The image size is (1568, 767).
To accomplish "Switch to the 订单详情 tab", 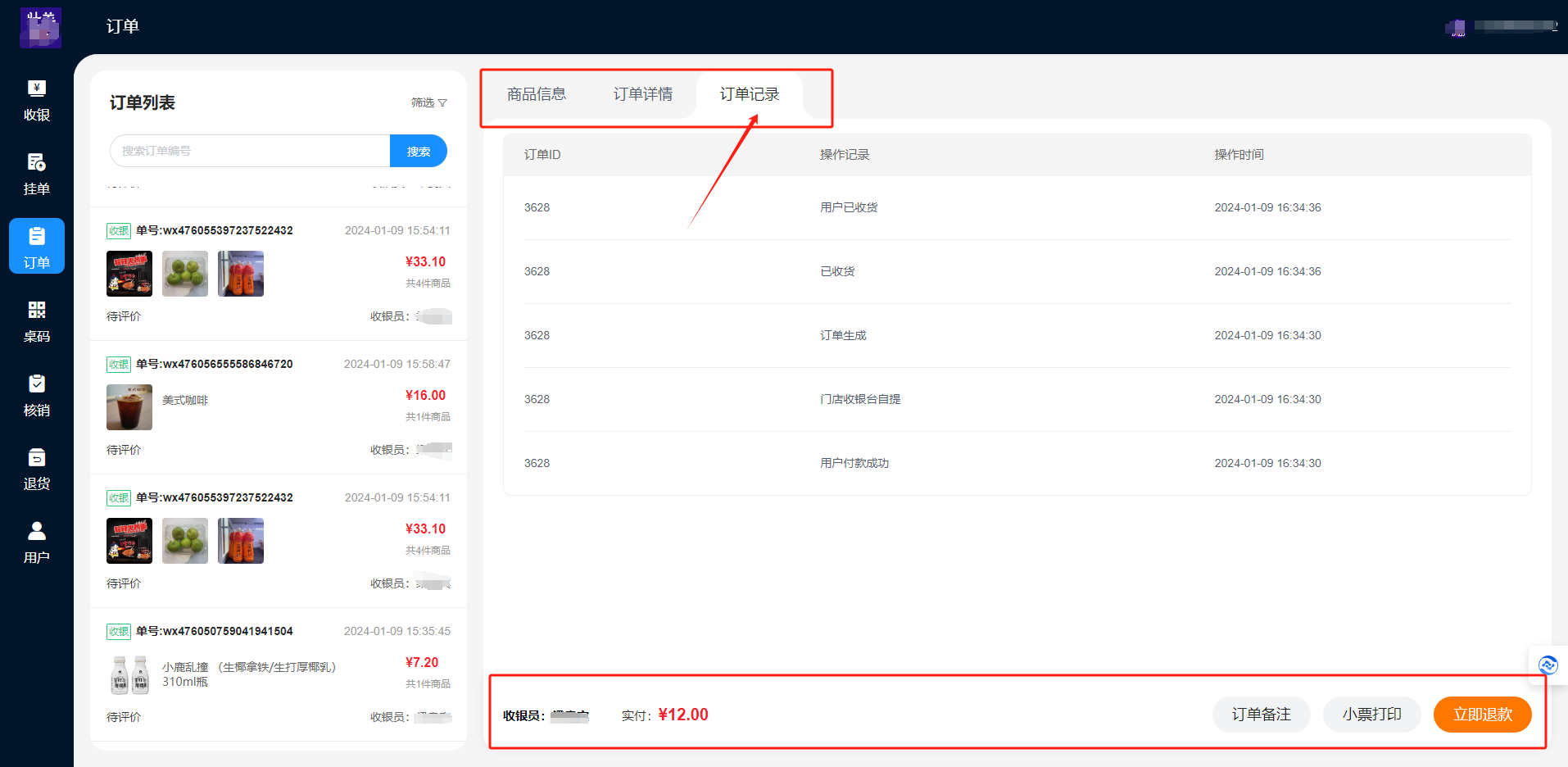I will (643, 94).
